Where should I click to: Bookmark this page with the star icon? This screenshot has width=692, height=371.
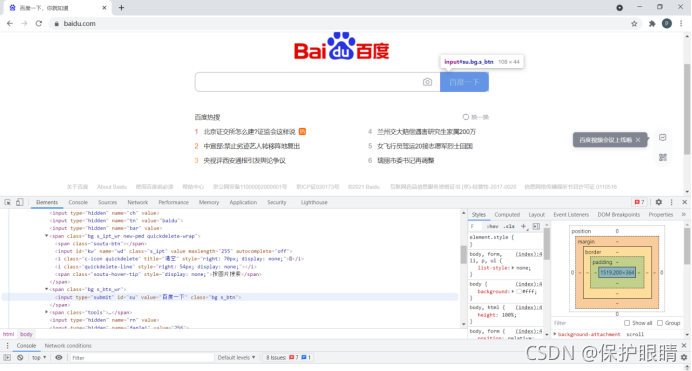[x=634, y=24]
